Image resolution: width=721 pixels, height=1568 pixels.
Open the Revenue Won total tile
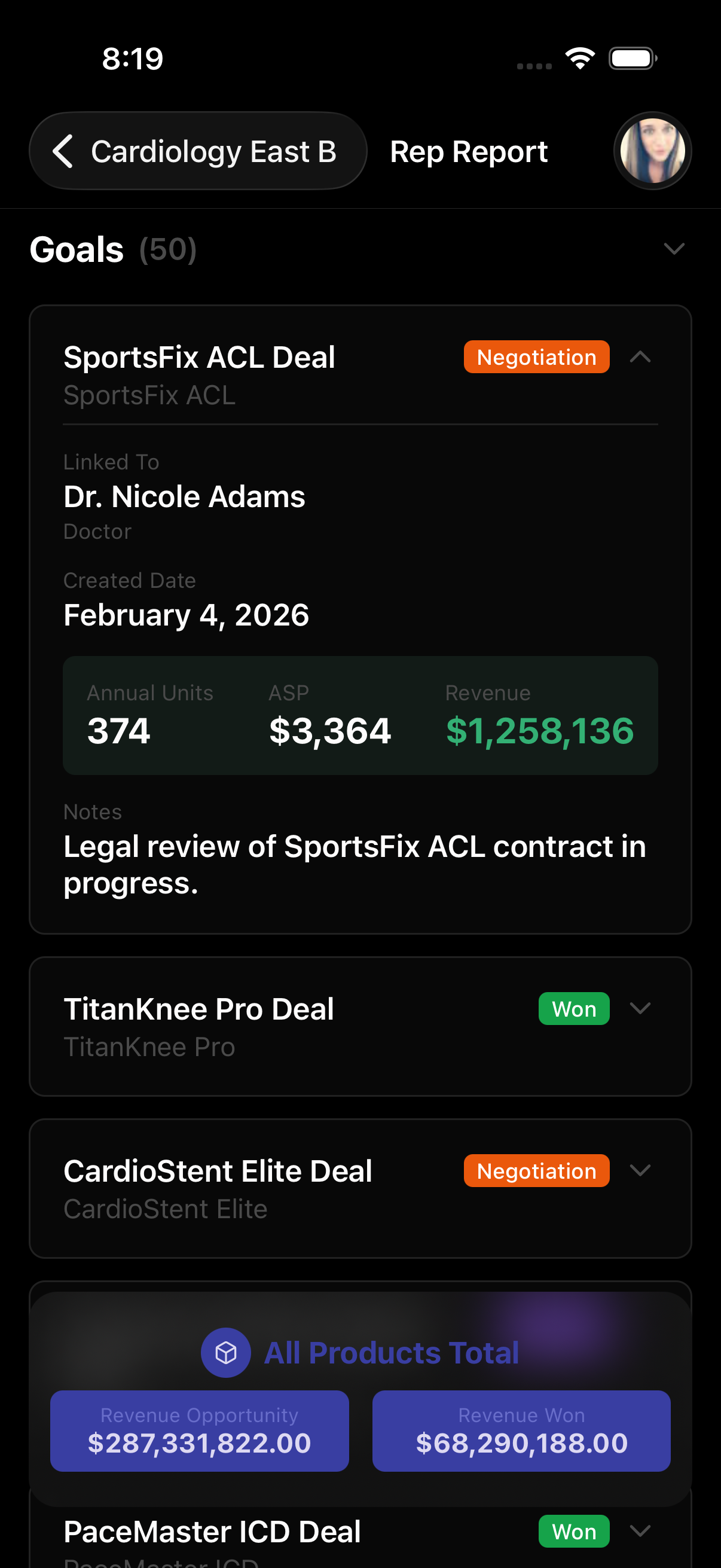coord(521,1430)
